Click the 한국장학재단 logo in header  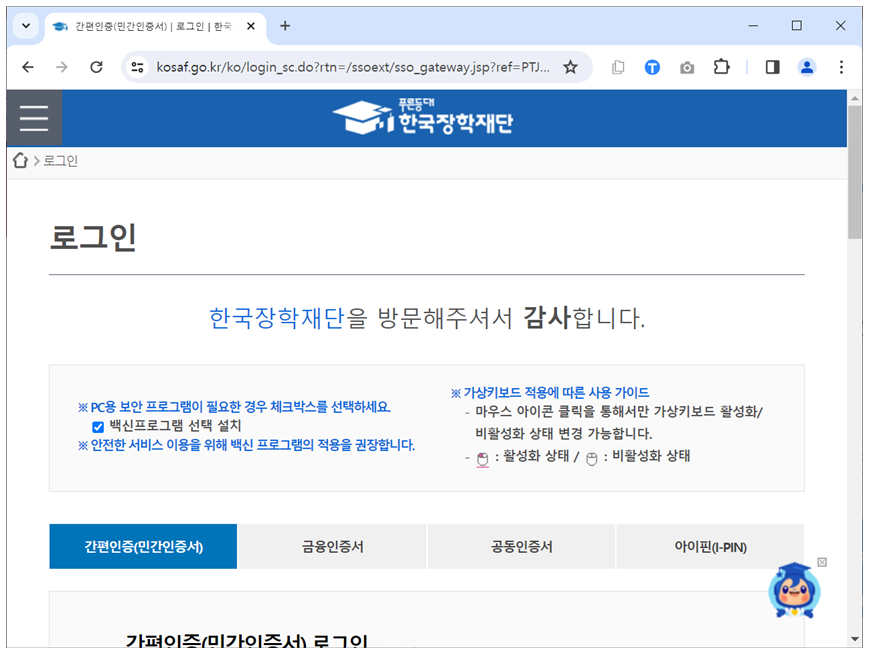tap(422, 117)
